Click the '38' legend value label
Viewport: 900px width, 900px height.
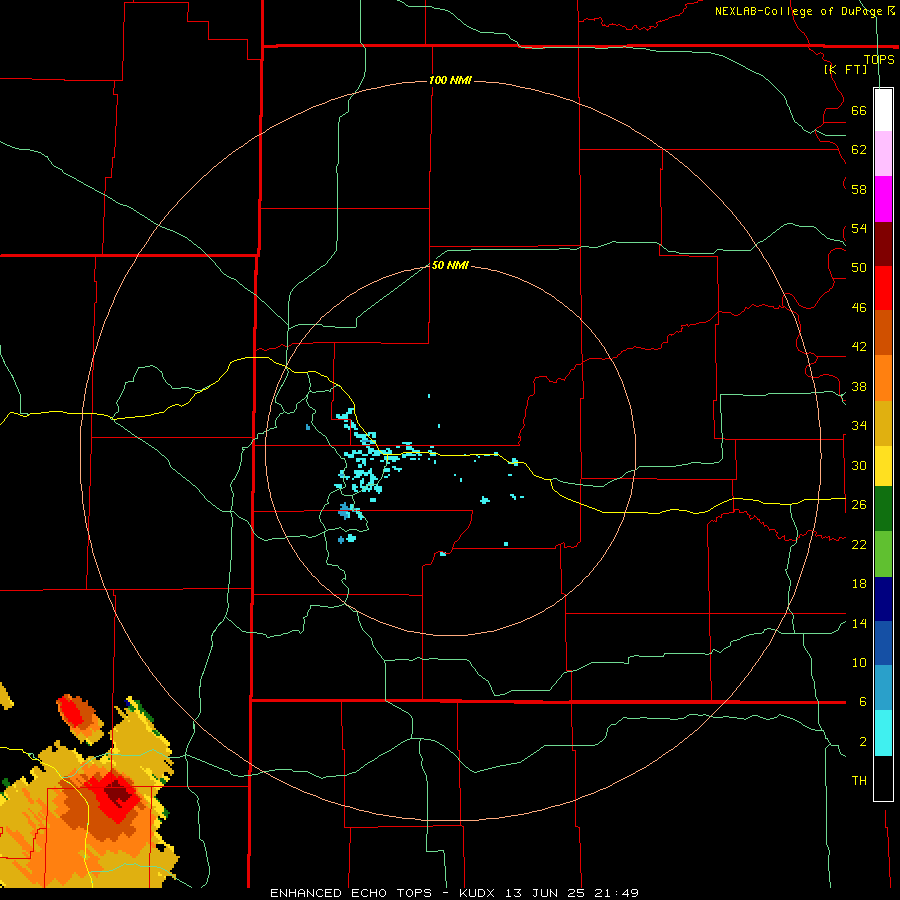[859, 386]
